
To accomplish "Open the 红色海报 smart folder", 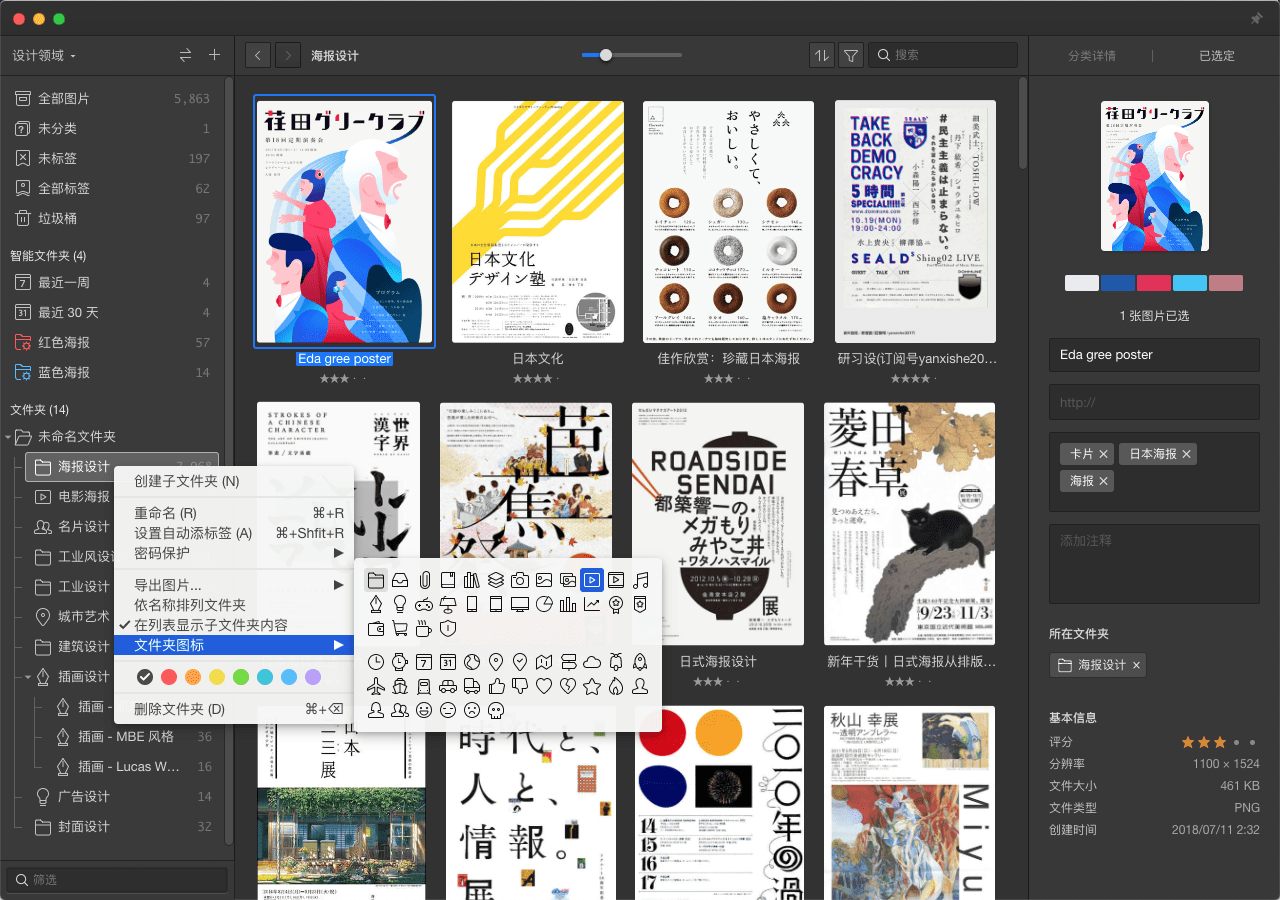I will (x=112, y=342).
